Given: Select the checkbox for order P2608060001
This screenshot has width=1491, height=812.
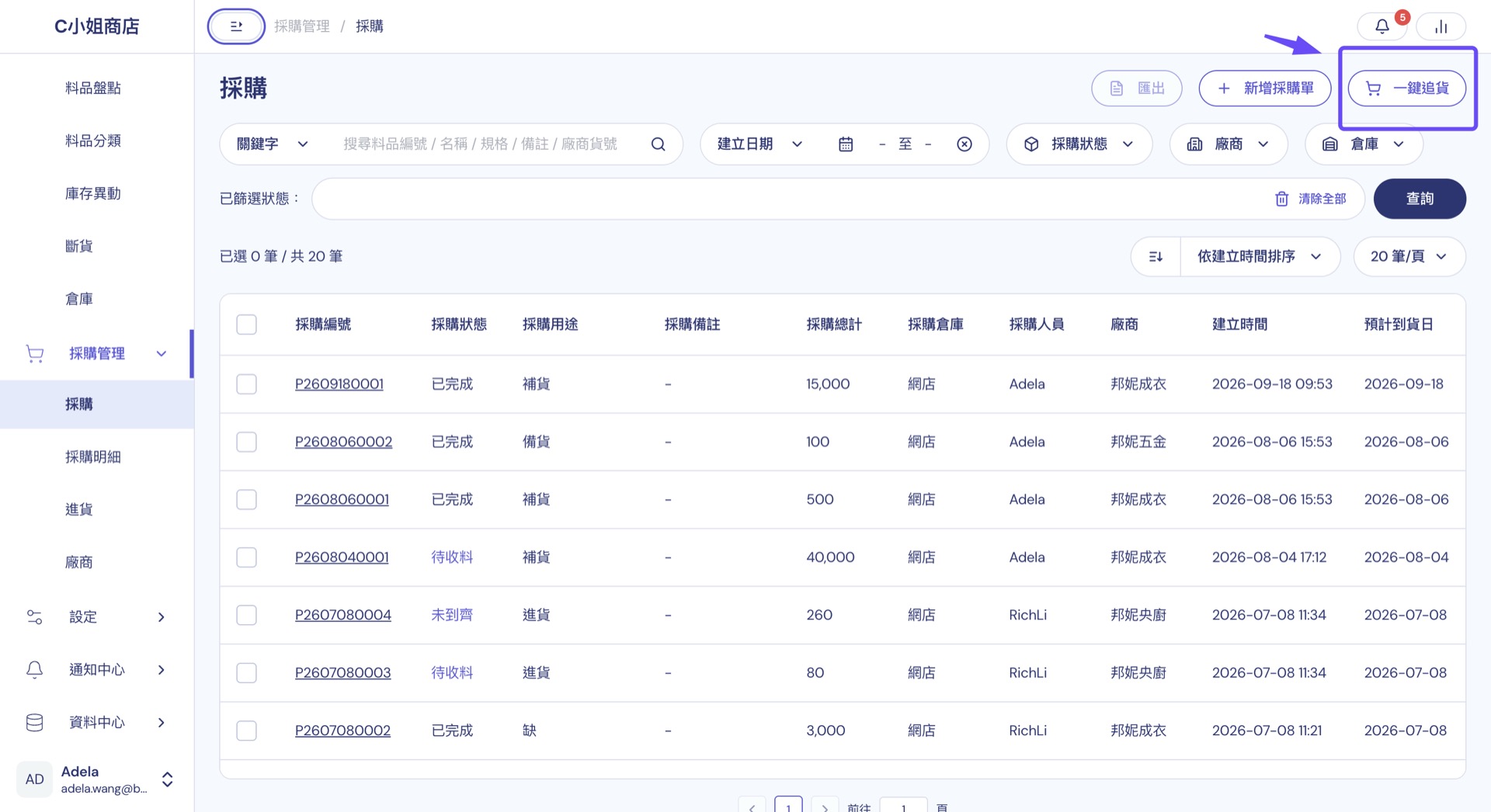Looking at the screenshot, I should tap(246, 499).
